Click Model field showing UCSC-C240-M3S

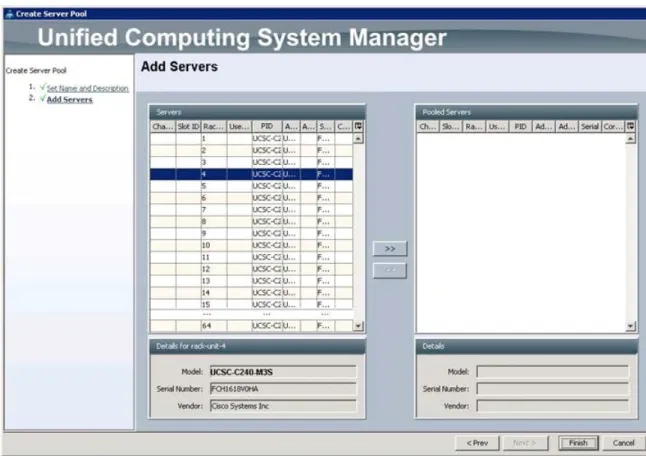point(283,372)
